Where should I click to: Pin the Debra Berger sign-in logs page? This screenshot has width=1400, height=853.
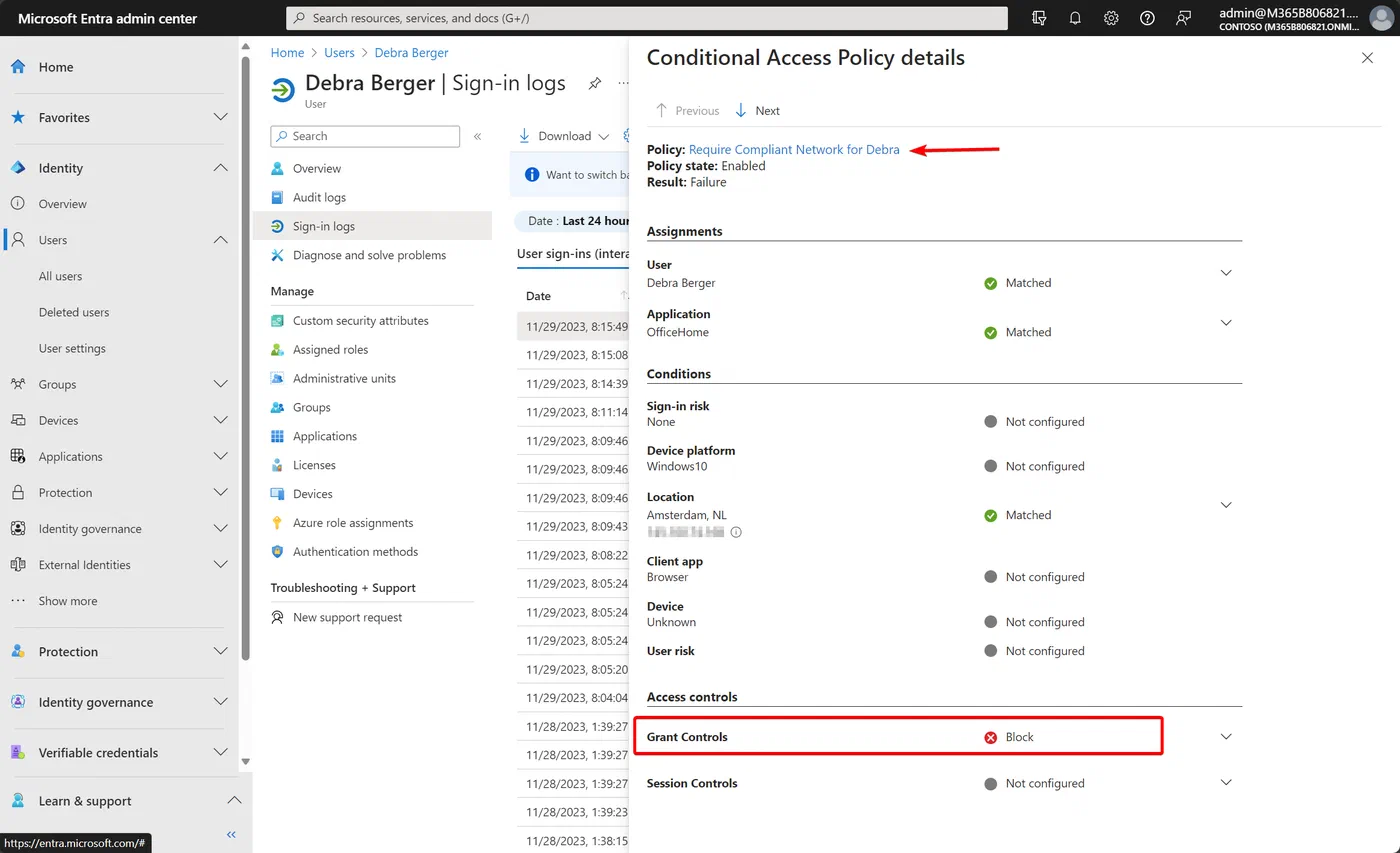[x=594, y=83]
